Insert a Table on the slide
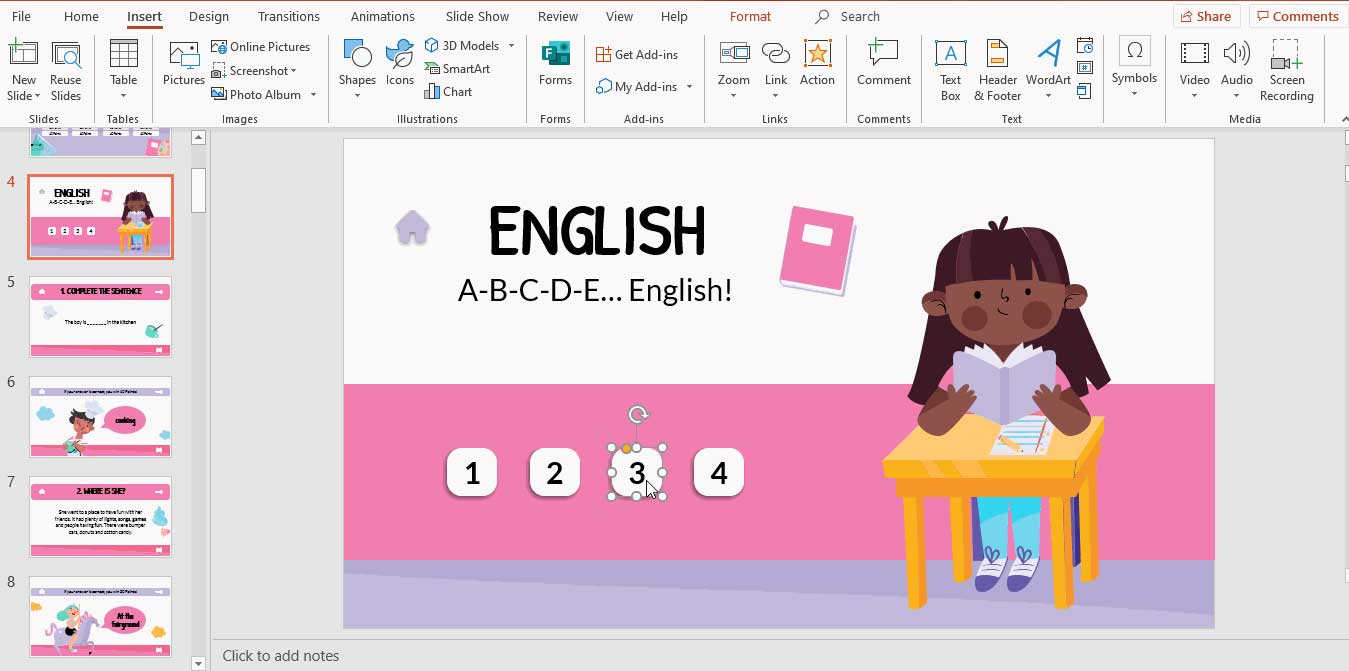The width and height of the screenshot is (1349, 671). tap(123, 70)
